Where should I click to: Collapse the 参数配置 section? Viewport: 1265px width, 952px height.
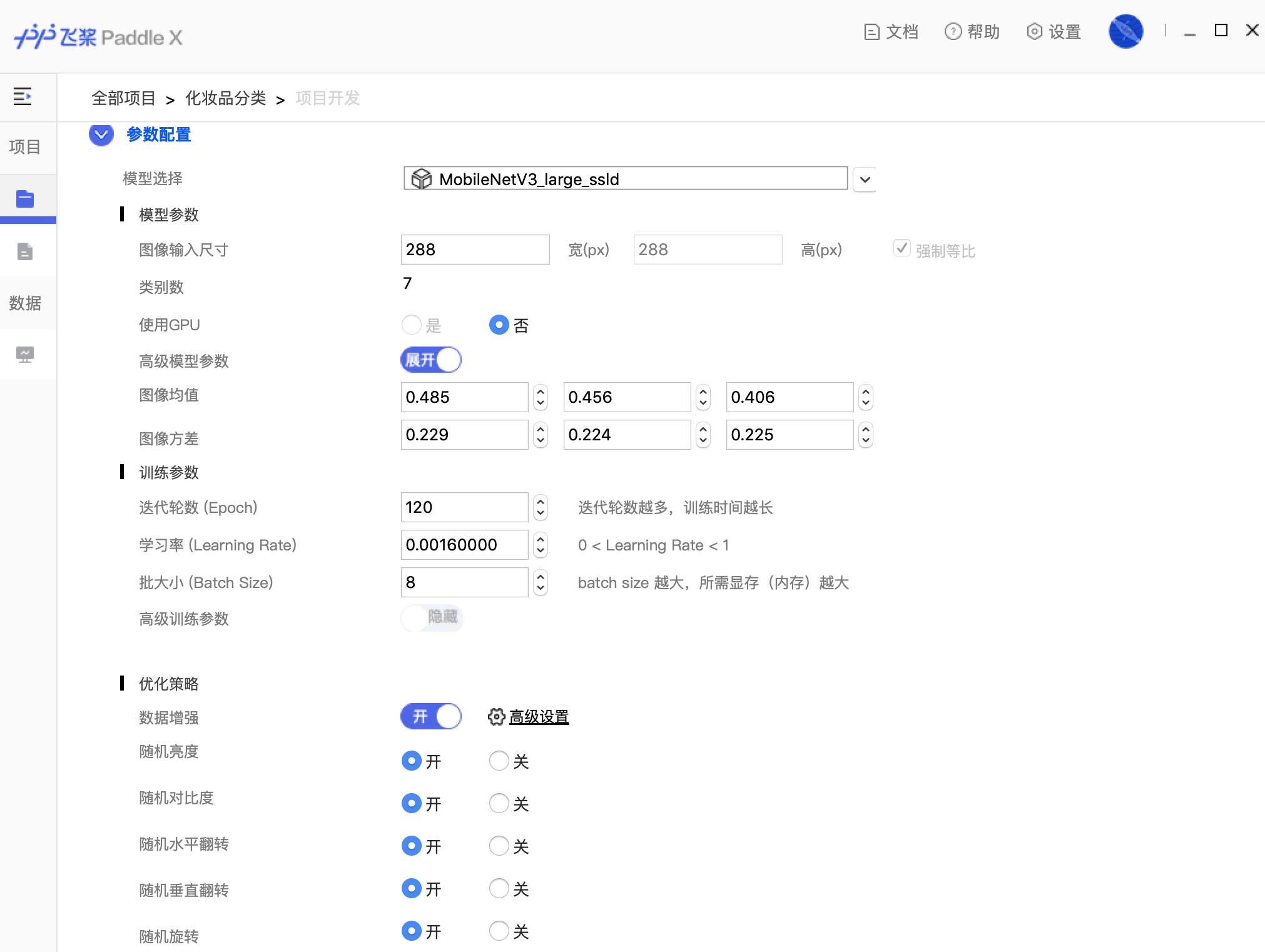coord(101,135)
